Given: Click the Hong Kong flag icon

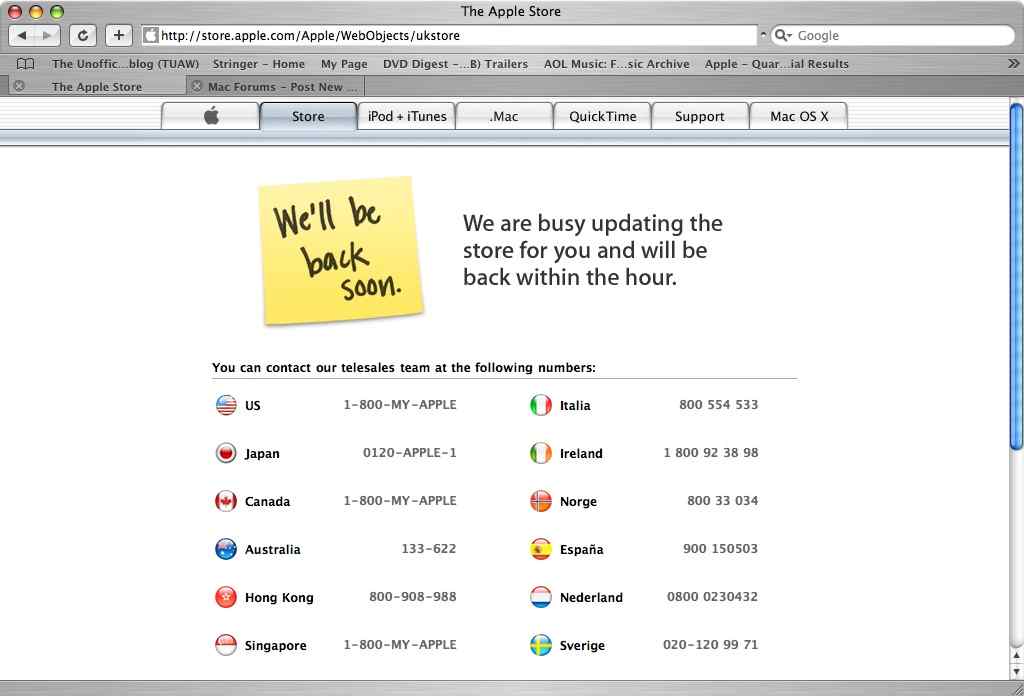Looking at the screenshot, I should pyautogui.click(x=226, y=597).
